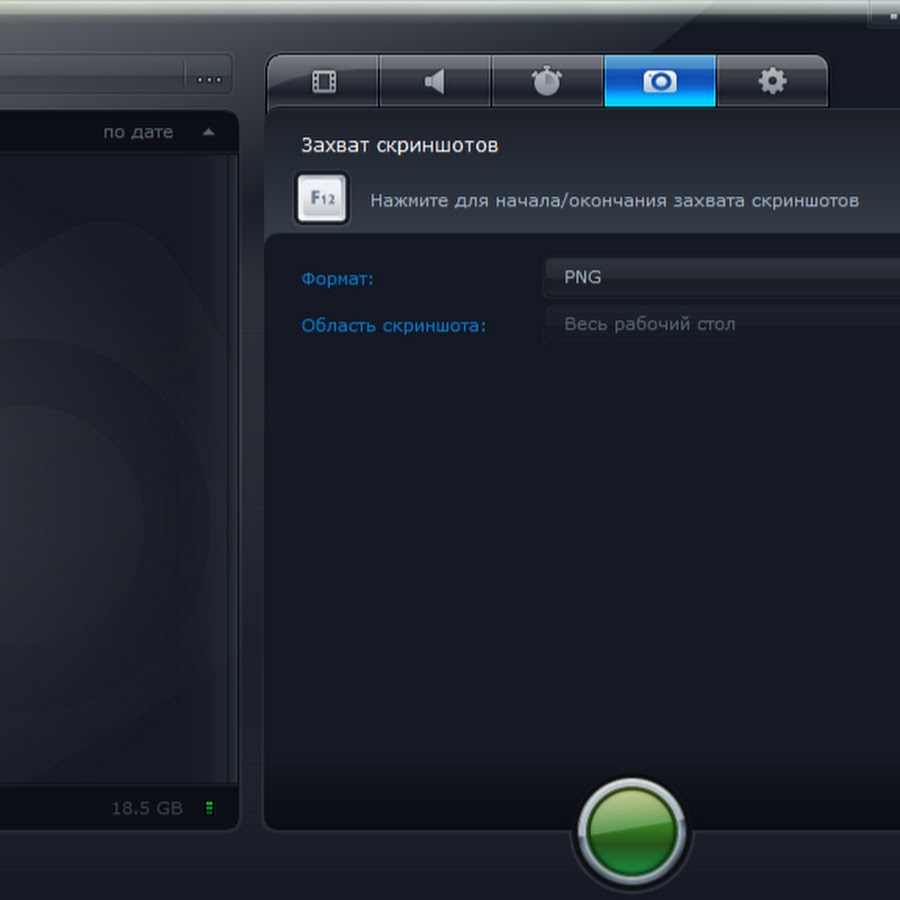Click the 'Область скриншота:' label
This screenshot has height=900, width=900.
coord(393,326)
